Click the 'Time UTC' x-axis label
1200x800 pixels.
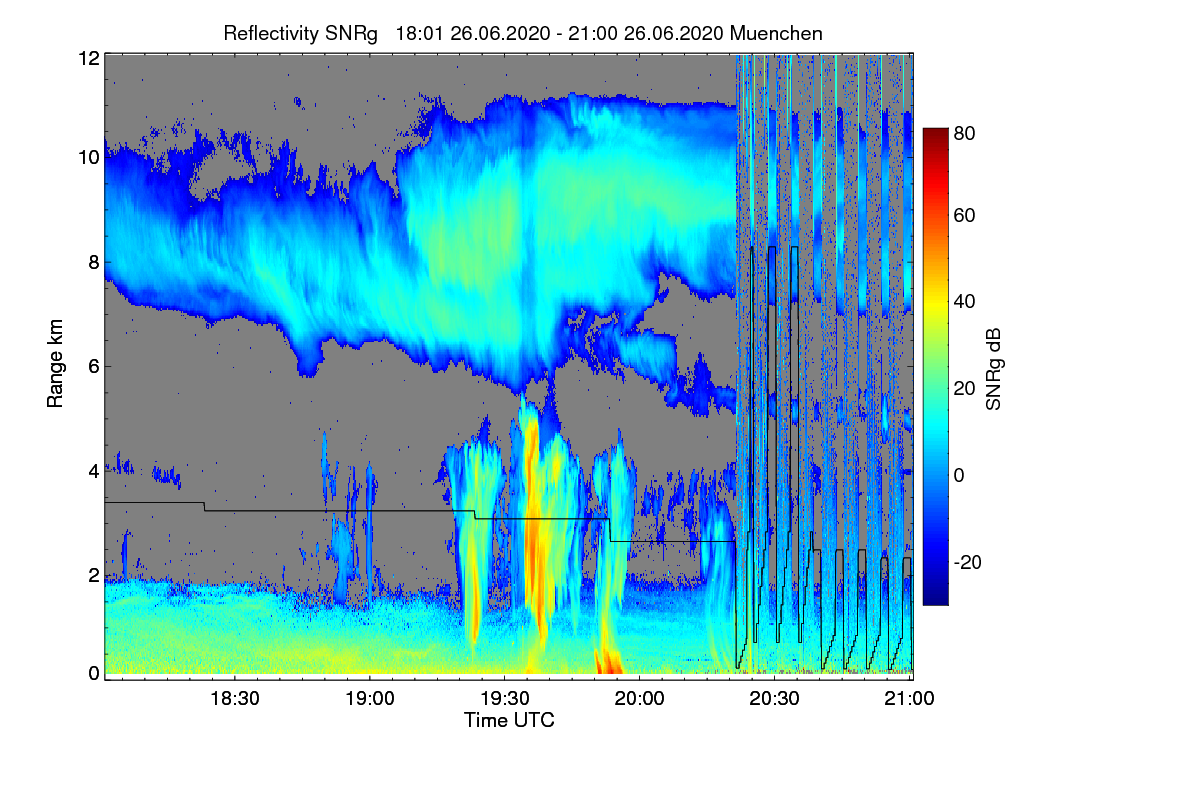(509, 720)
